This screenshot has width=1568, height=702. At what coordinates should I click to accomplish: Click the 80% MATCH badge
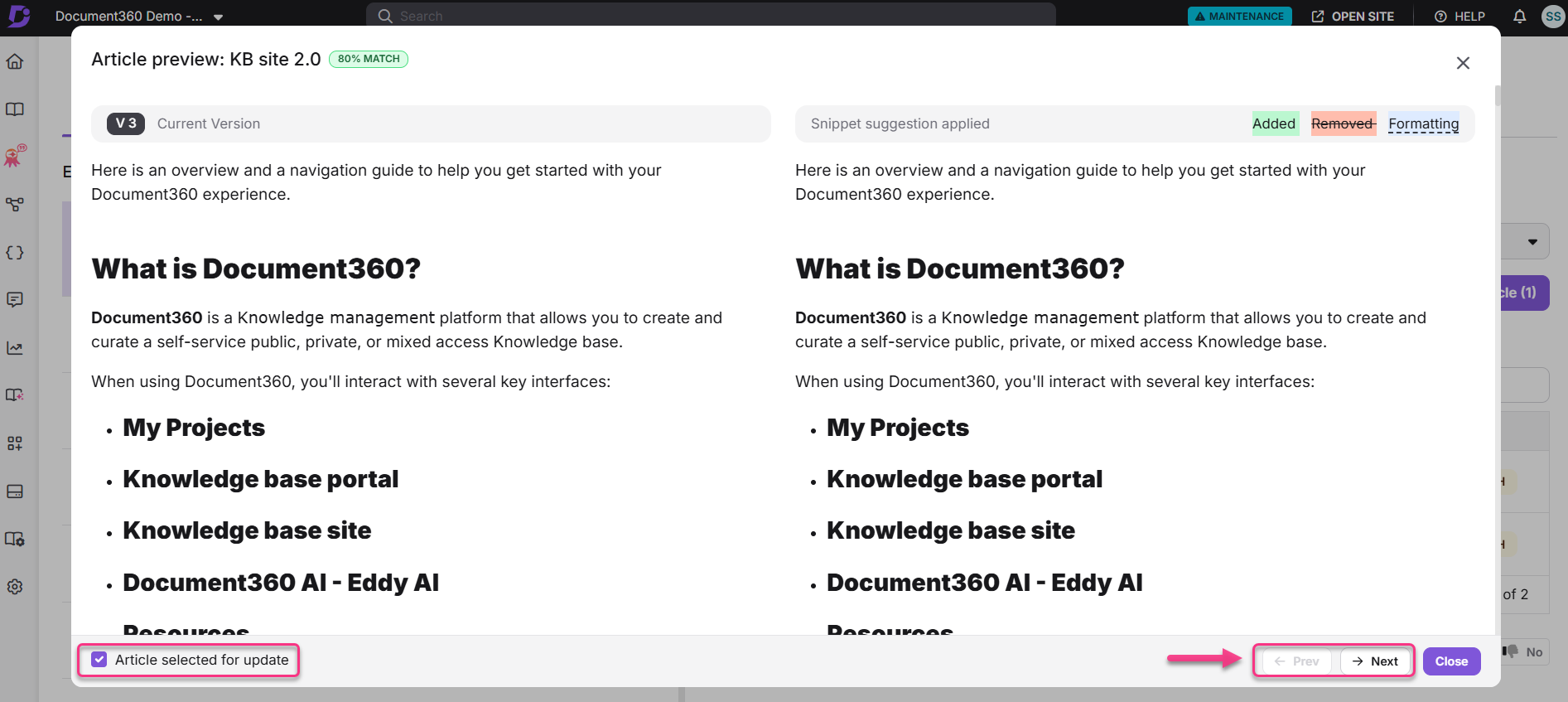(369, 59)
